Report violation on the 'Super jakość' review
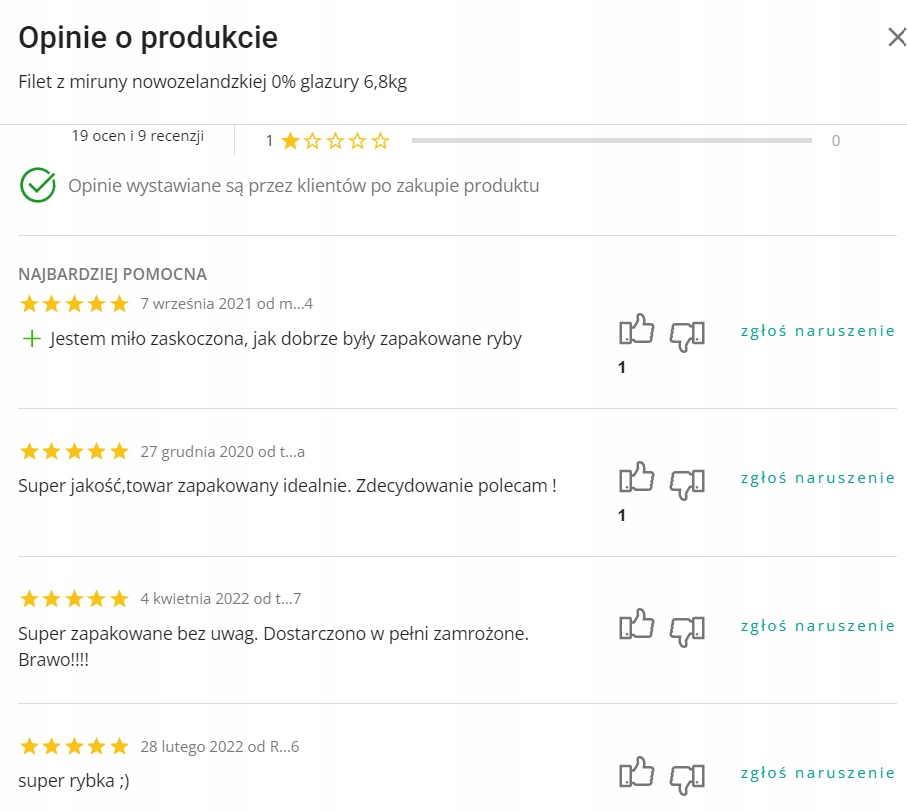 pos(817,478)
